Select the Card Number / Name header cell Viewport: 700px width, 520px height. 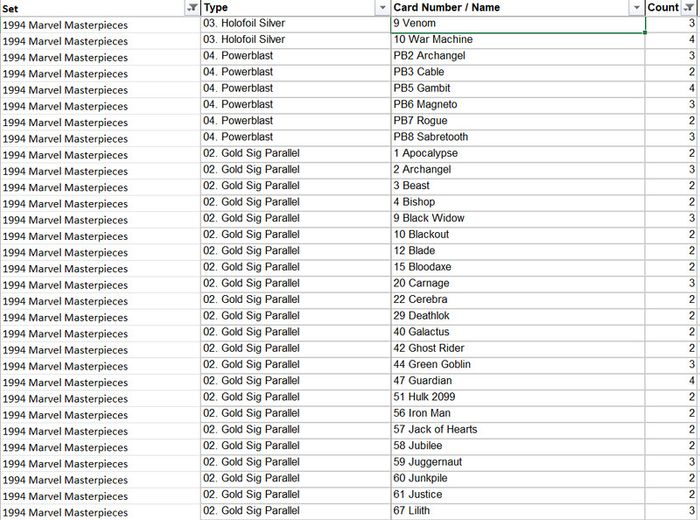(x=518, y=8)
